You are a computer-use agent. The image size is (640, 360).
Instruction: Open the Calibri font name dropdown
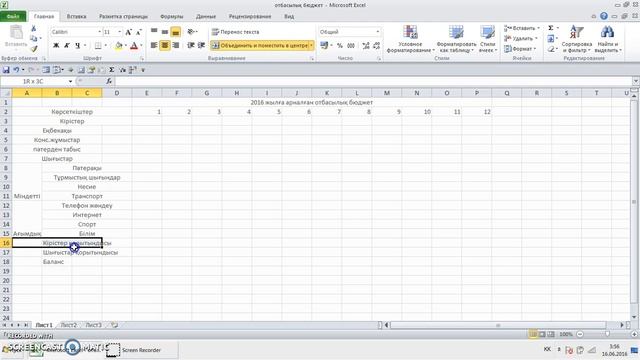99,32
